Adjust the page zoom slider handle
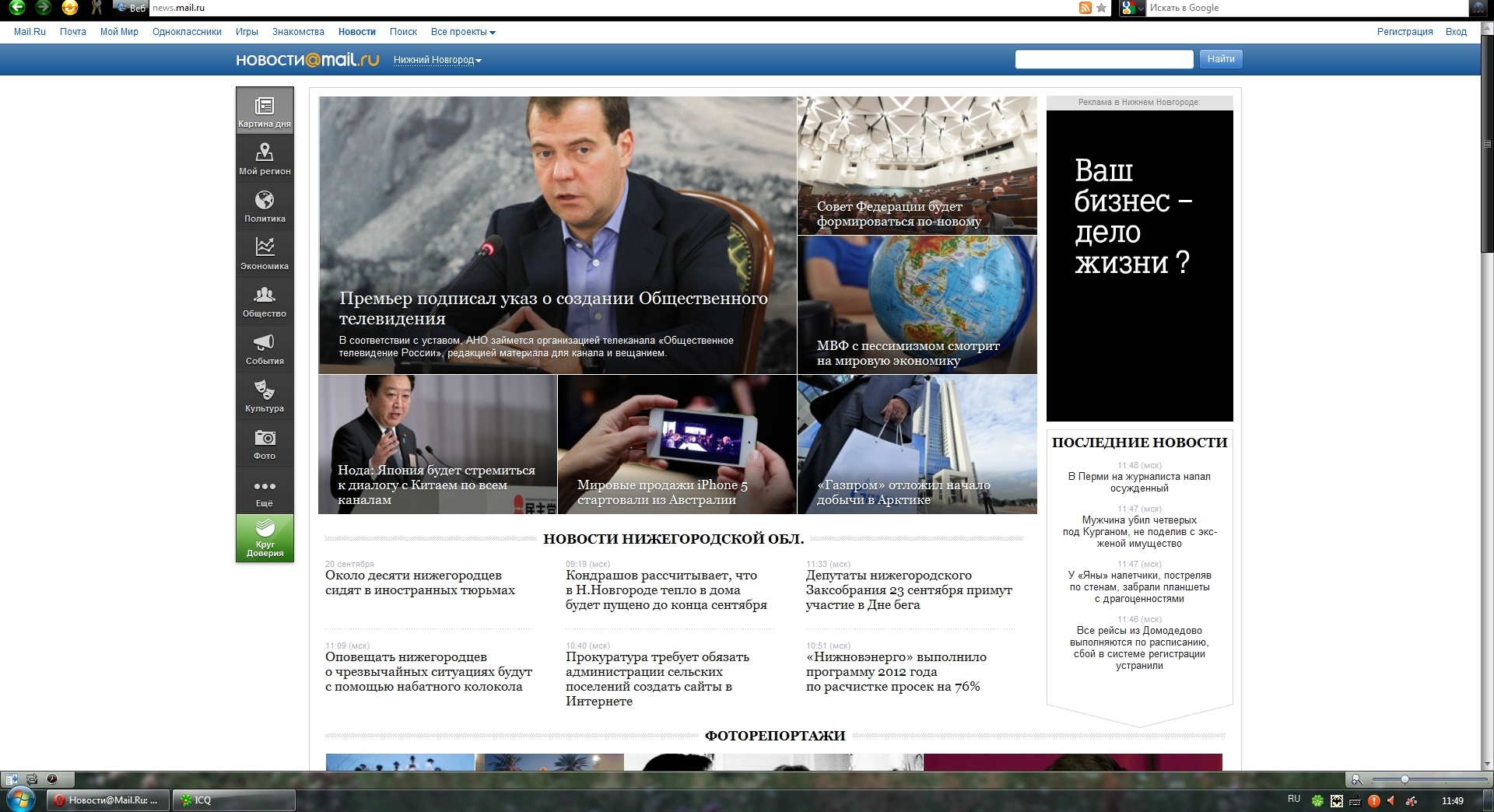Screen dimensions: 1494x812 (x=1405, y=779)
